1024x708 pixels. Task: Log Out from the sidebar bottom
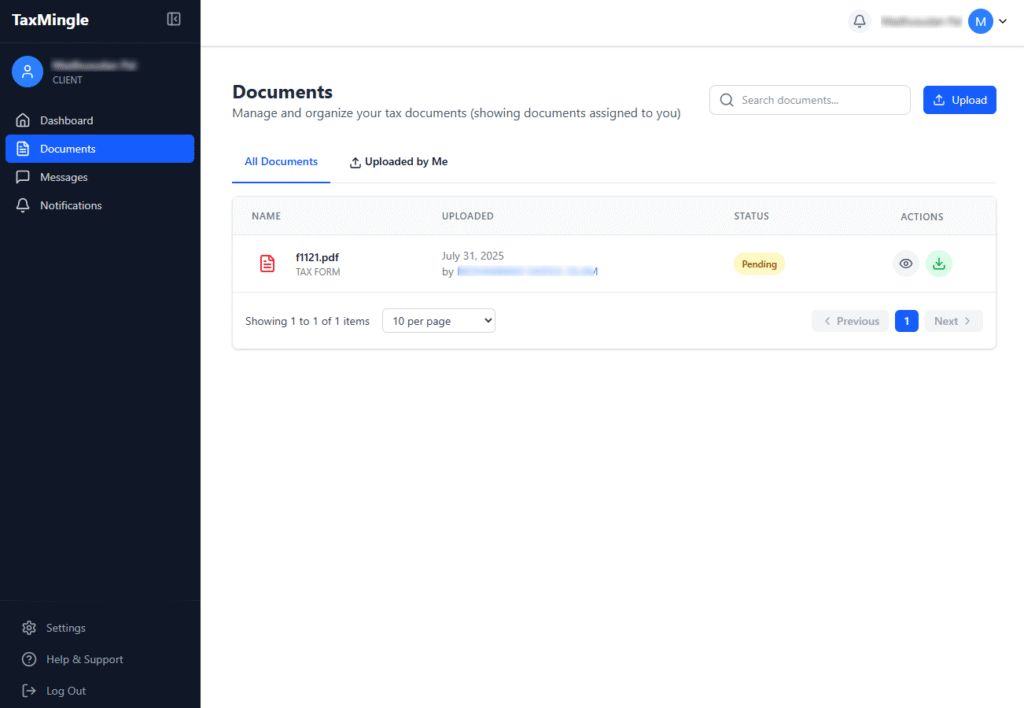65,691
